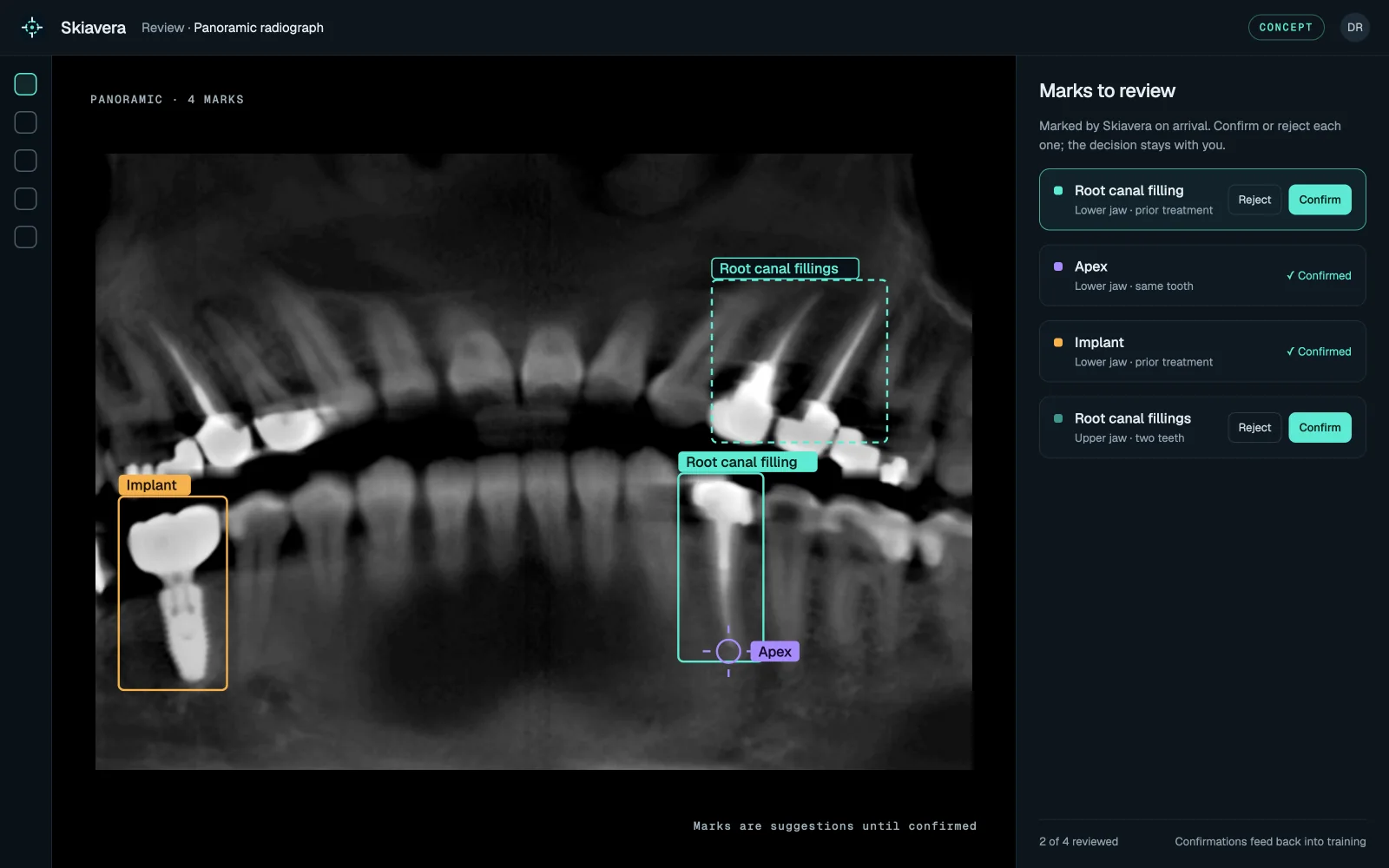The height and width of the screenshot is (868, 1389).
Task: Click 'Marks are suggestions until confirmed' note
Action: [834, 826]
